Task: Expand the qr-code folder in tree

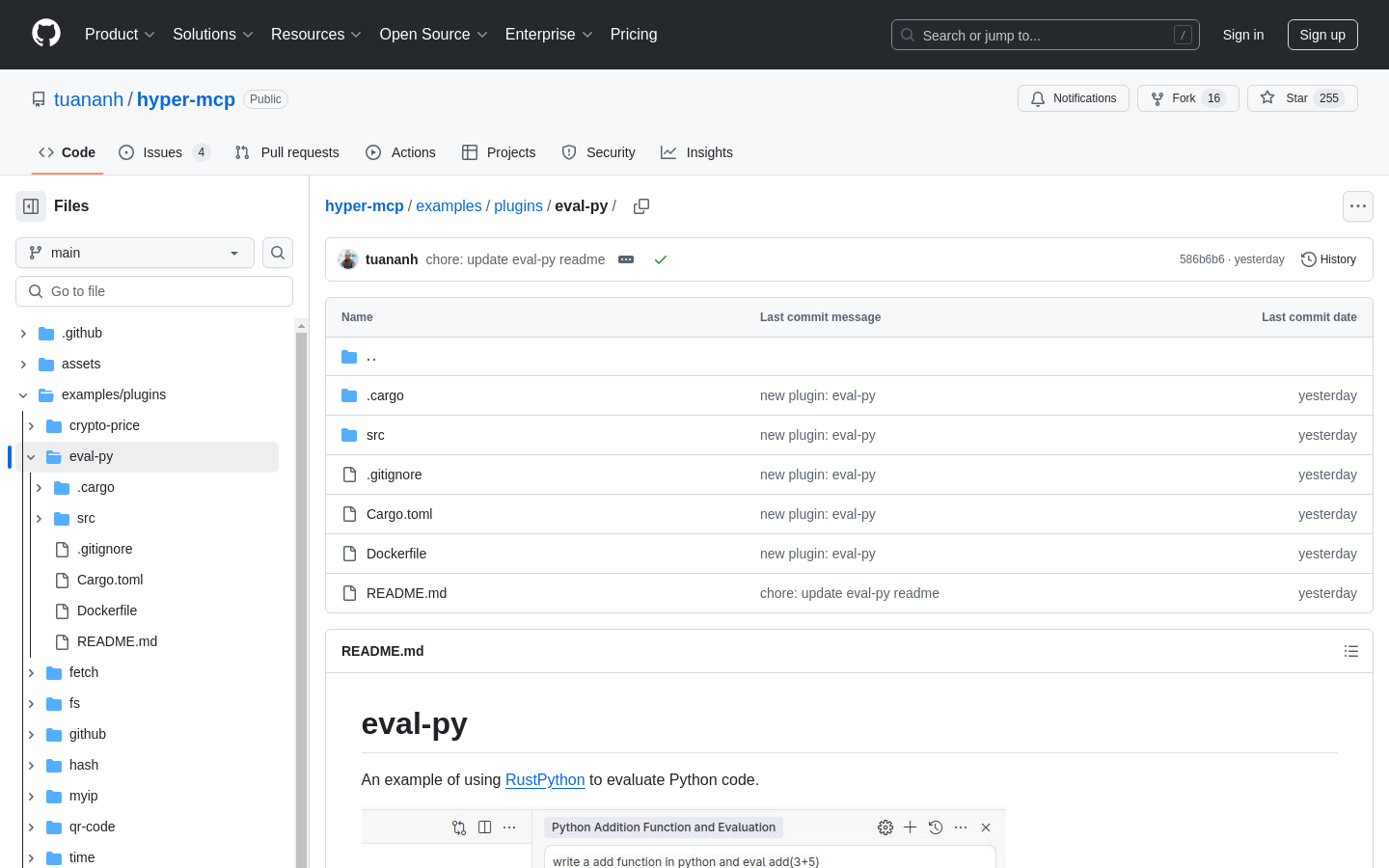Action: tap(31, 827)
